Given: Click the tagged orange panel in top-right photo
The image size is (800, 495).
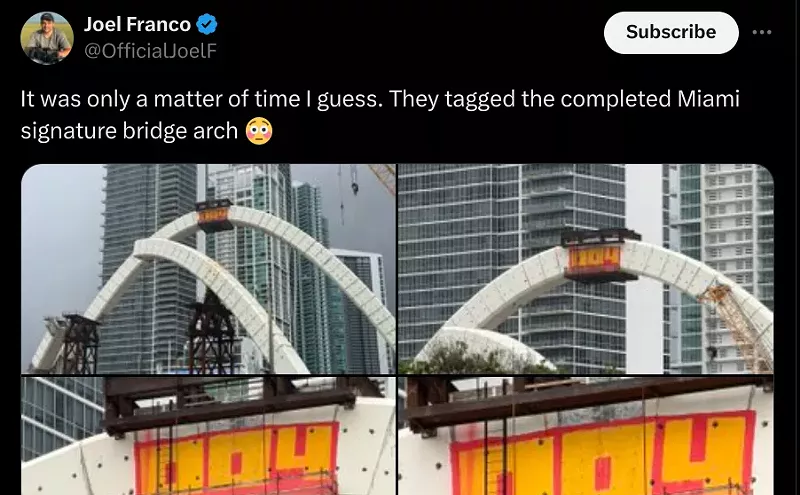Looking at the screenshot, I should click(x=595, y=259).
